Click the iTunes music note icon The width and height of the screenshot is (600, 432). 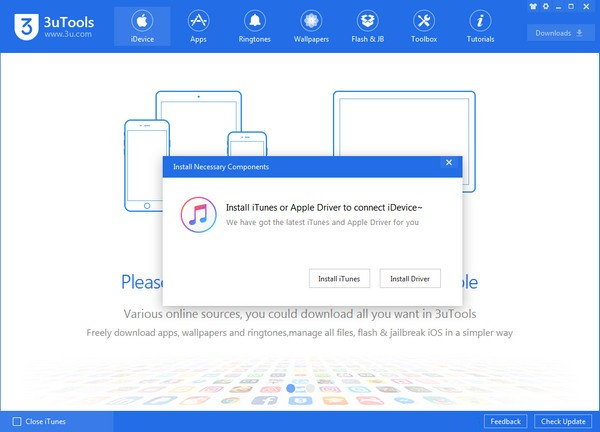[x=198, y=215]
